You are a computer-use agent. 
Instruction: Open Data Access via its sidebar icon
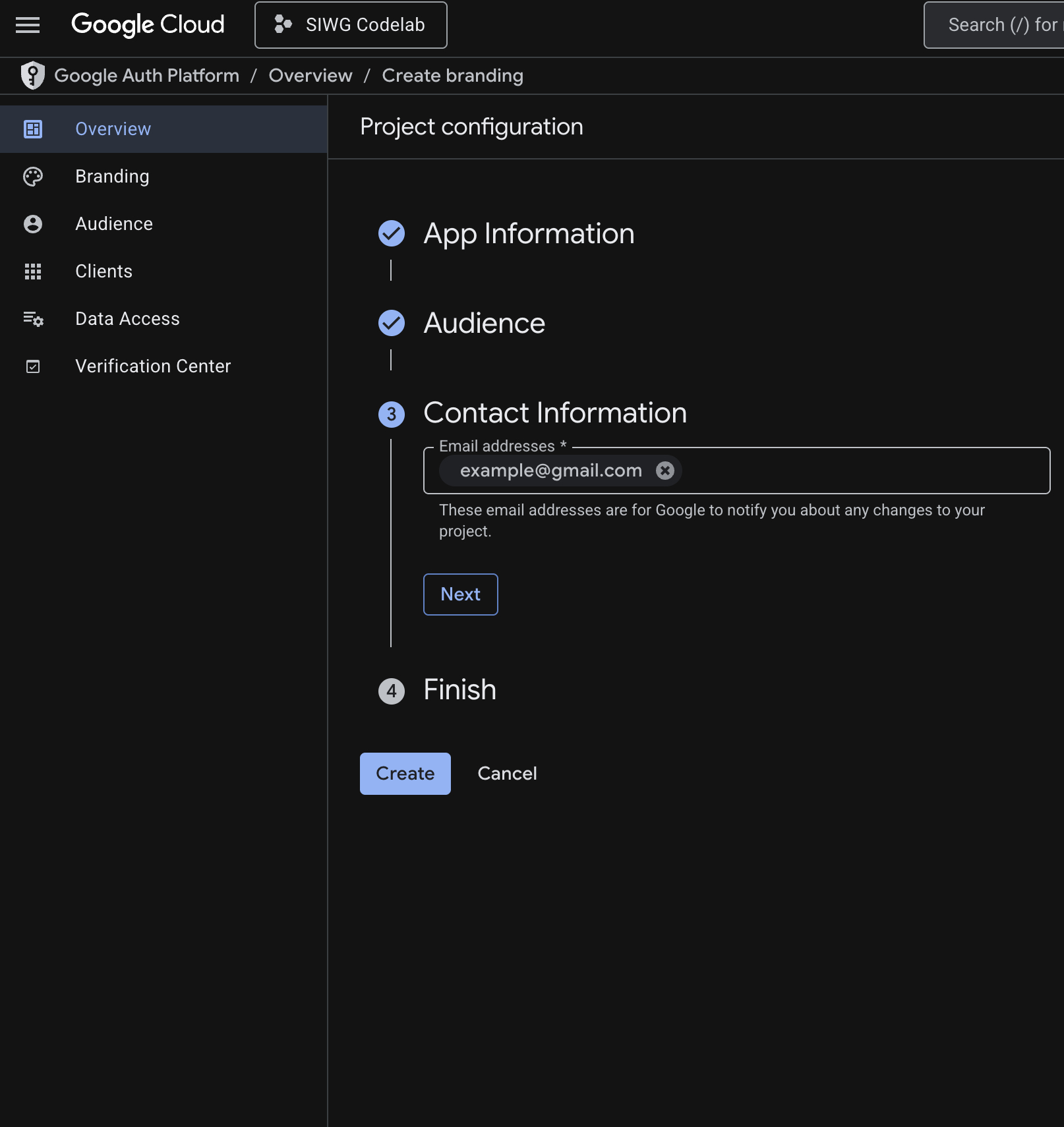pos(32,319)
